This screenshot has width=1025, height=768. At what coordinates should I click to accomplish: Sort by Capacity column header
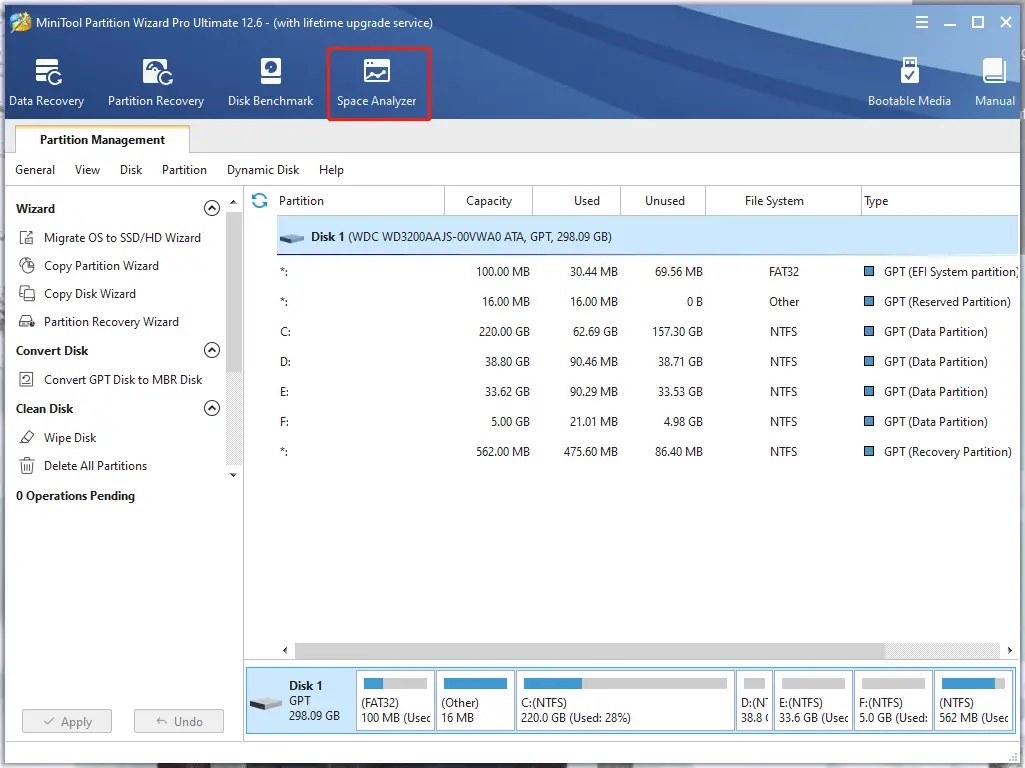click(489, 201)
